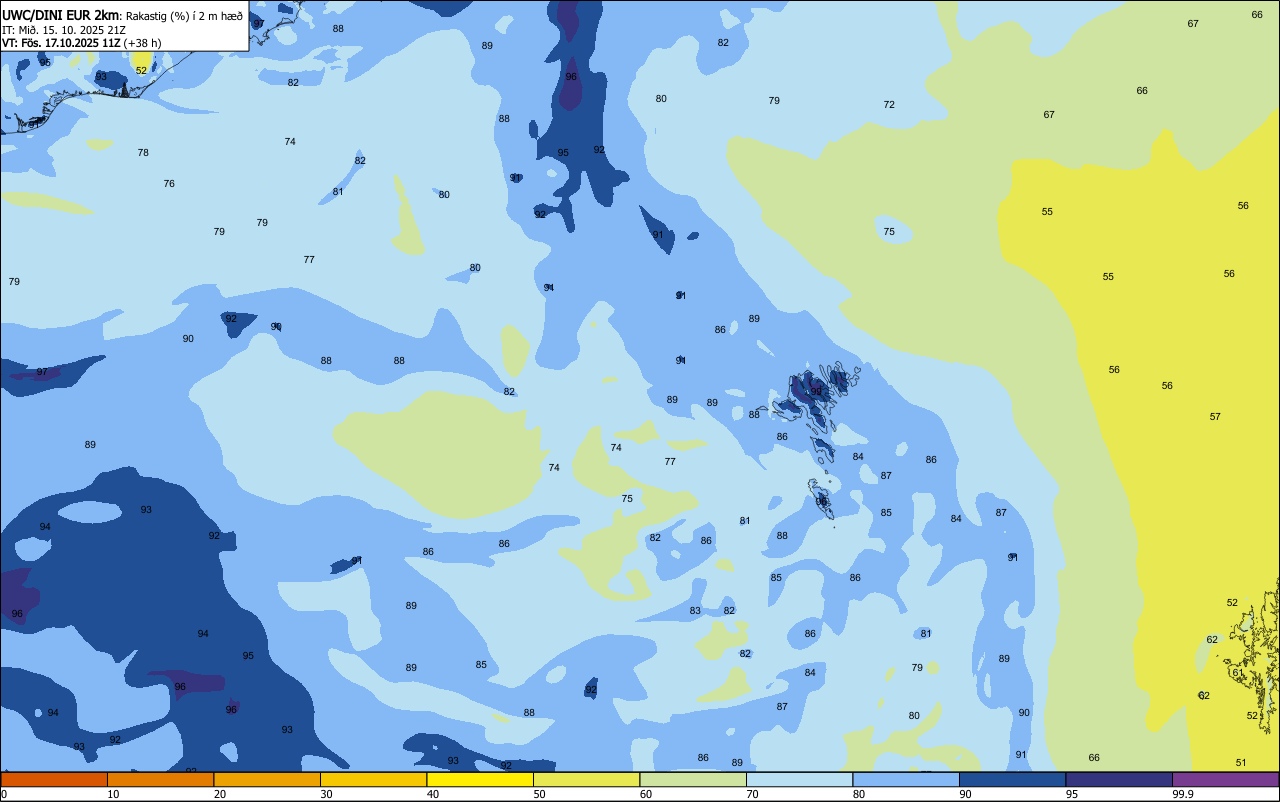Image resolution: width=1280 pixels, height=802 pixels.
Task: Click the humidity value 76 on the map
Action: (169, 183)
